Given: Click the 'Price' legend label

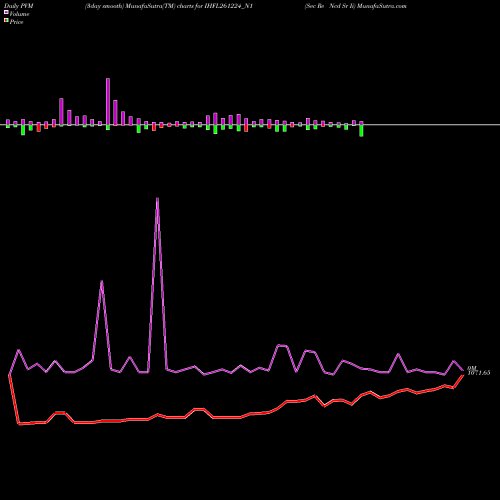Looking at the screenshot, I should coord(16,22).
